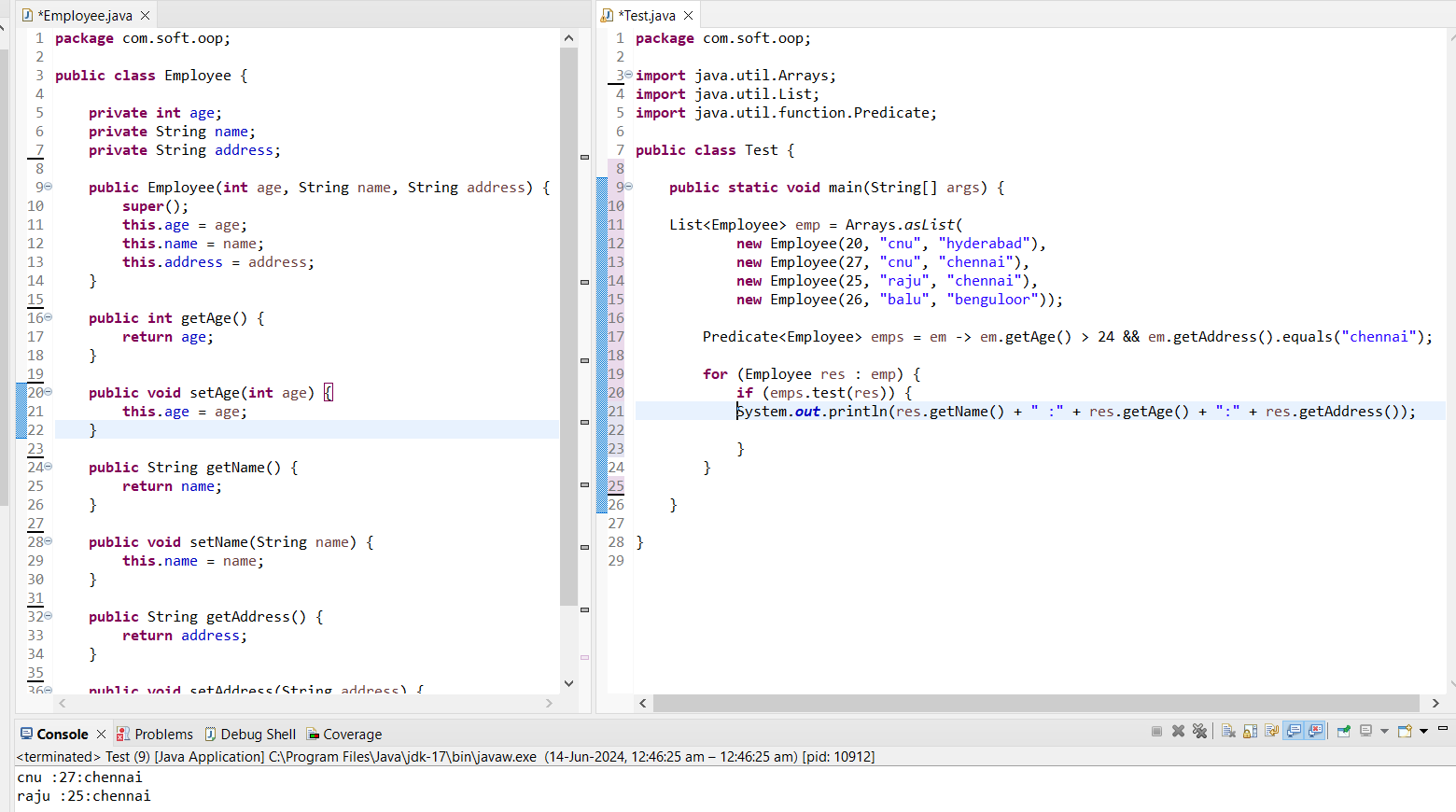The image size is (1456, 812).
Task: Remove the launch with the single X icon
Action: click(x=1178, y=732)
